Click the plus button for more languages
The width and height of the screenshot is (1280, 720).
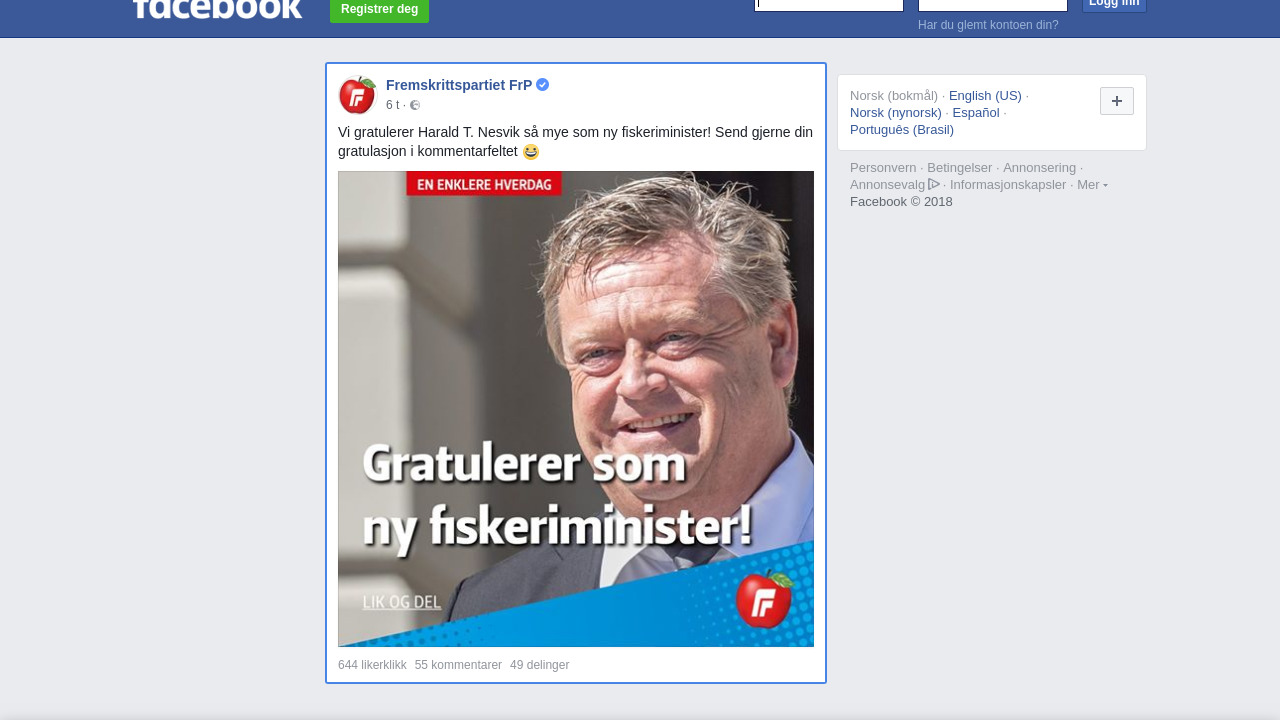[1117, 101]
